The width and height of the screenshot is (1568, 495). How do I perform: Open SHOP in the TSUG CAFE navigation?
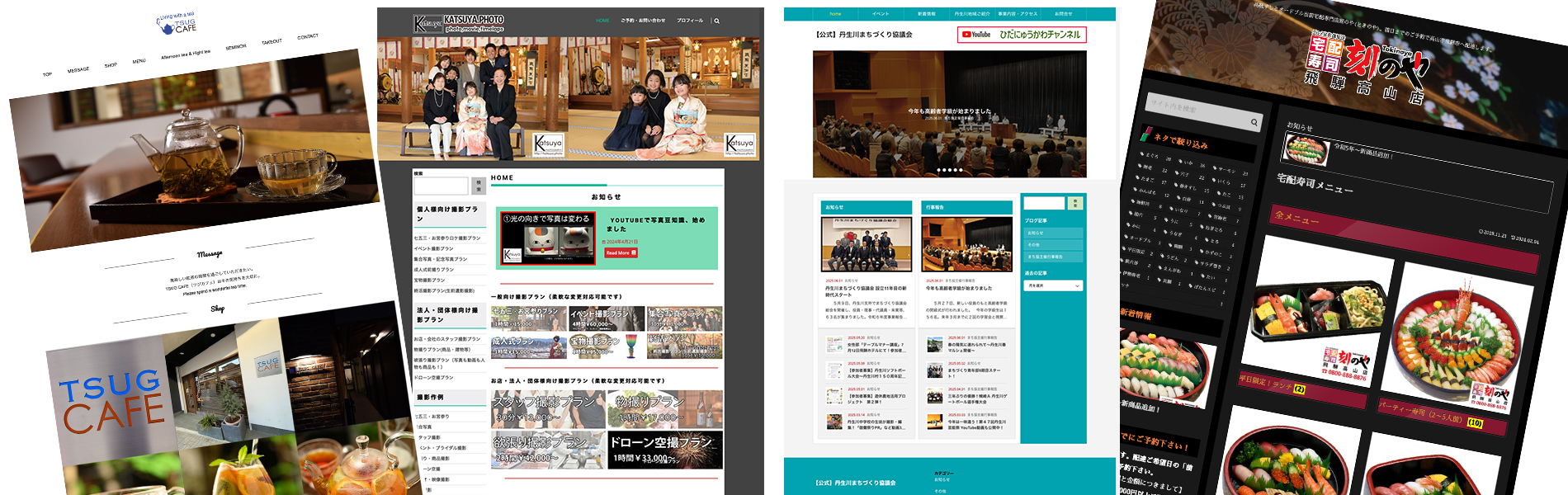[111, 65]
